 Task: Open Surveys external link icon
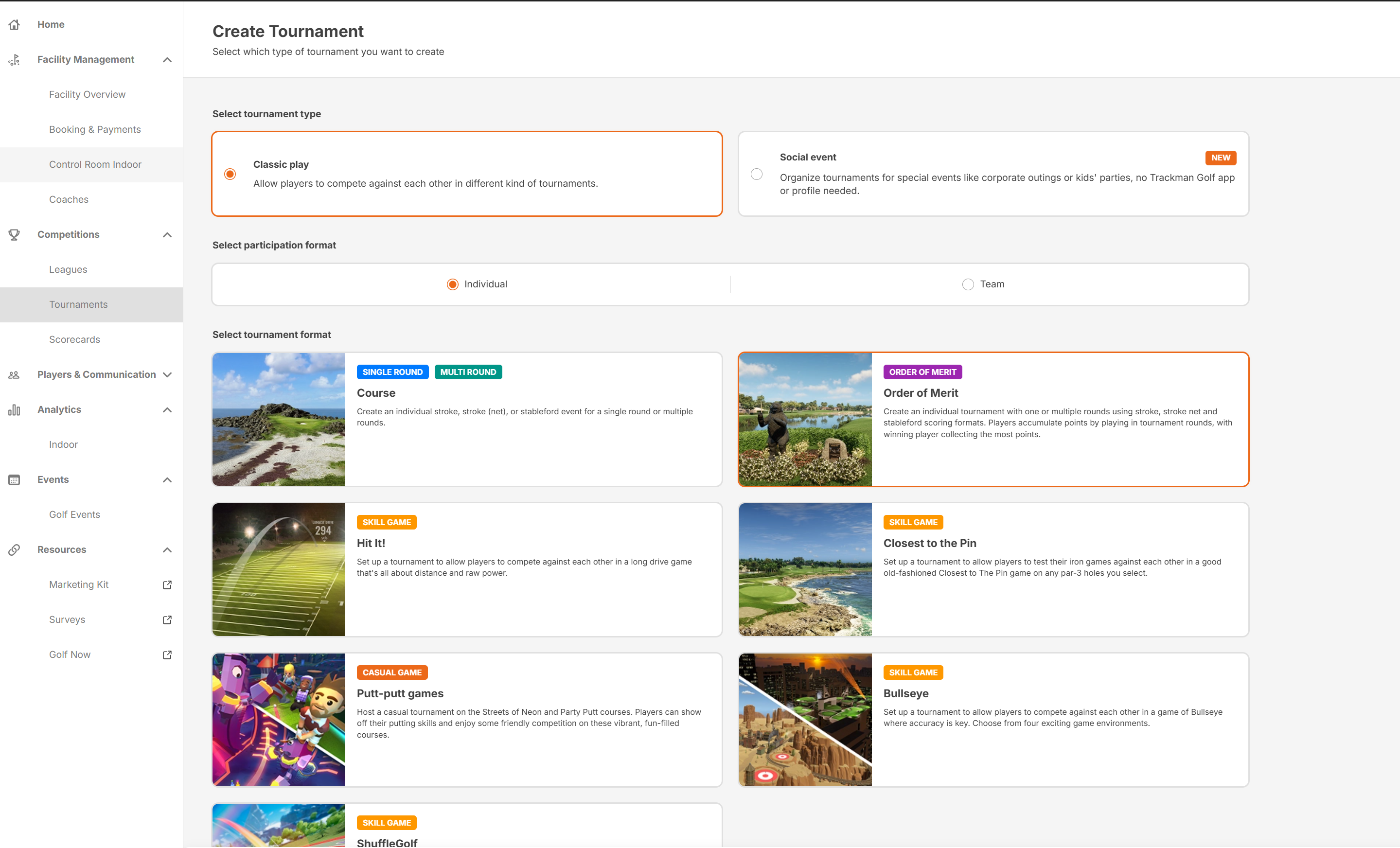pos(167,619)
